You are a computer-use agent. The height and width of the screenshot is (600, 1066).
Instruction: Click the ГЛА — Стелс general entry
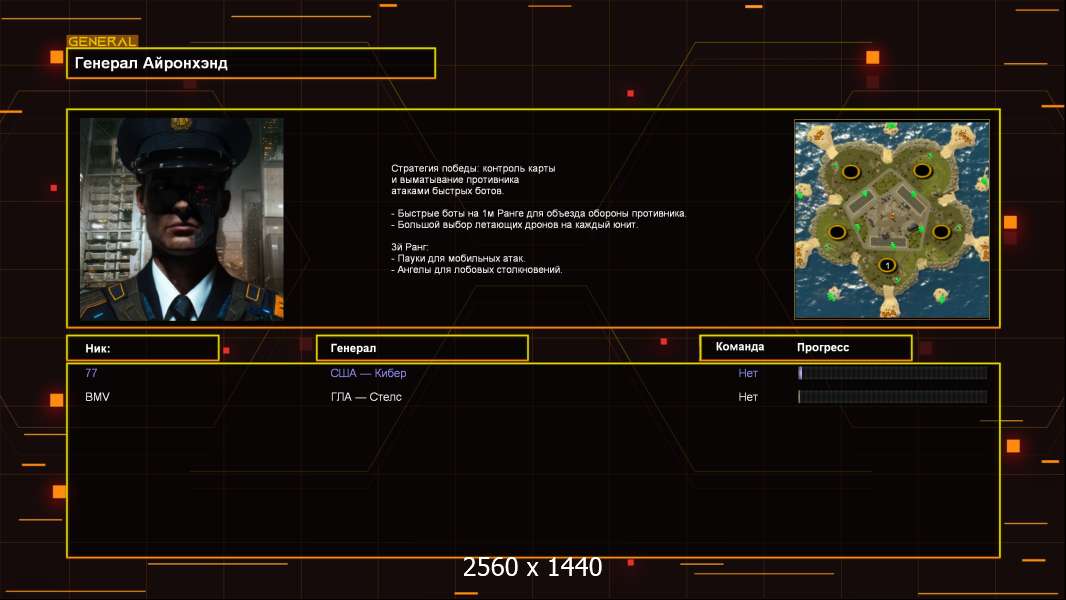pos(366,397)
